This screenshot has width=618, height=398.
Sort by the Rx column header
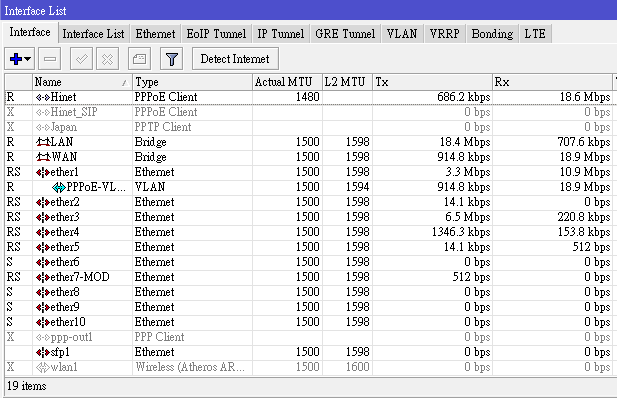coord(552,82)
